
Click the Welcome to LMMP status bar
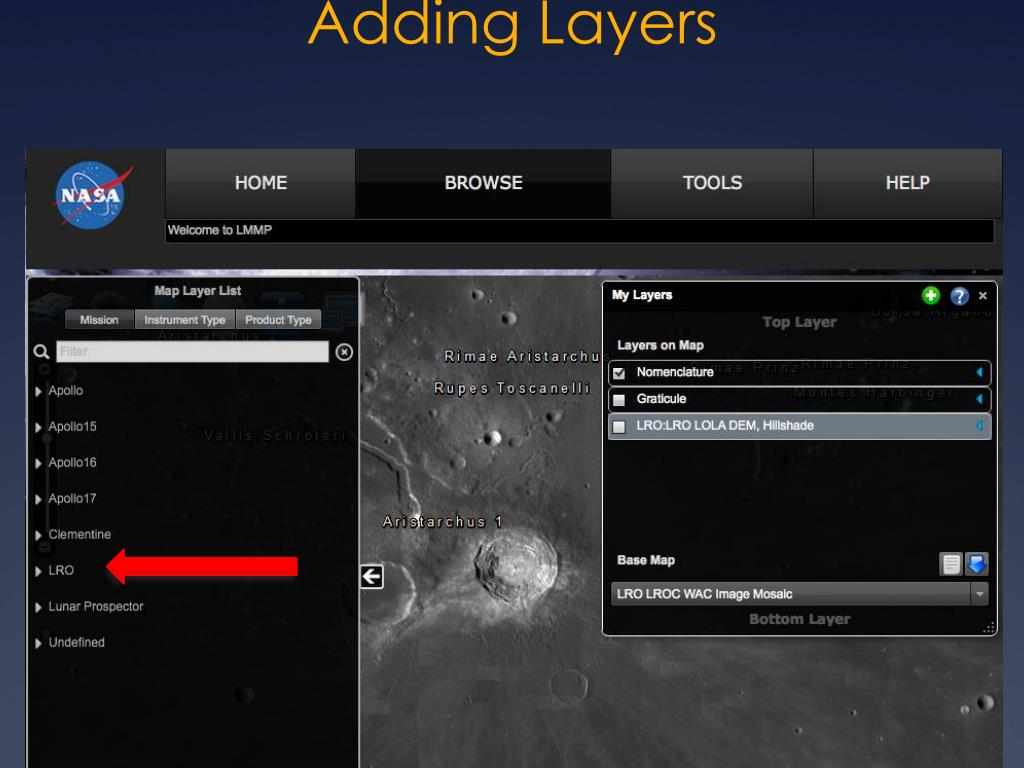pyautogui.click(x=580, y=231)
